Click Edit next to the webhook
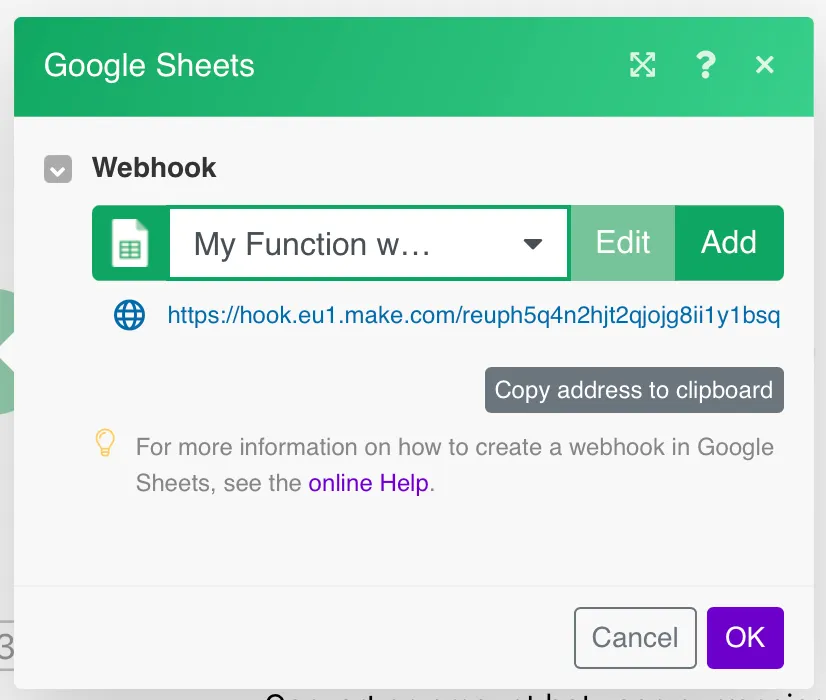The width and height of the screenshot is (826, 700). 623,243
